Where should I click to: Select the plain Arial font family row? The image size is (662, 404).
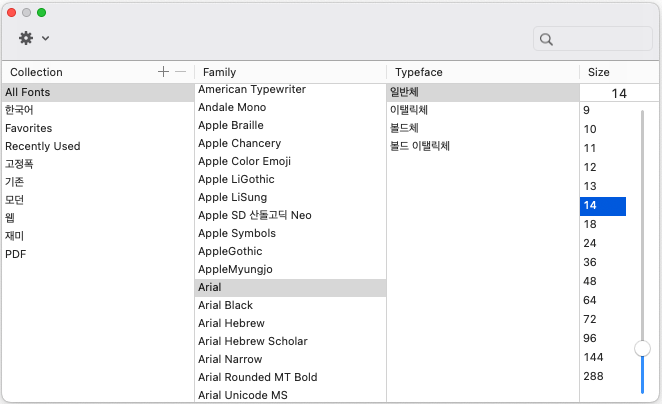(290, 287)
